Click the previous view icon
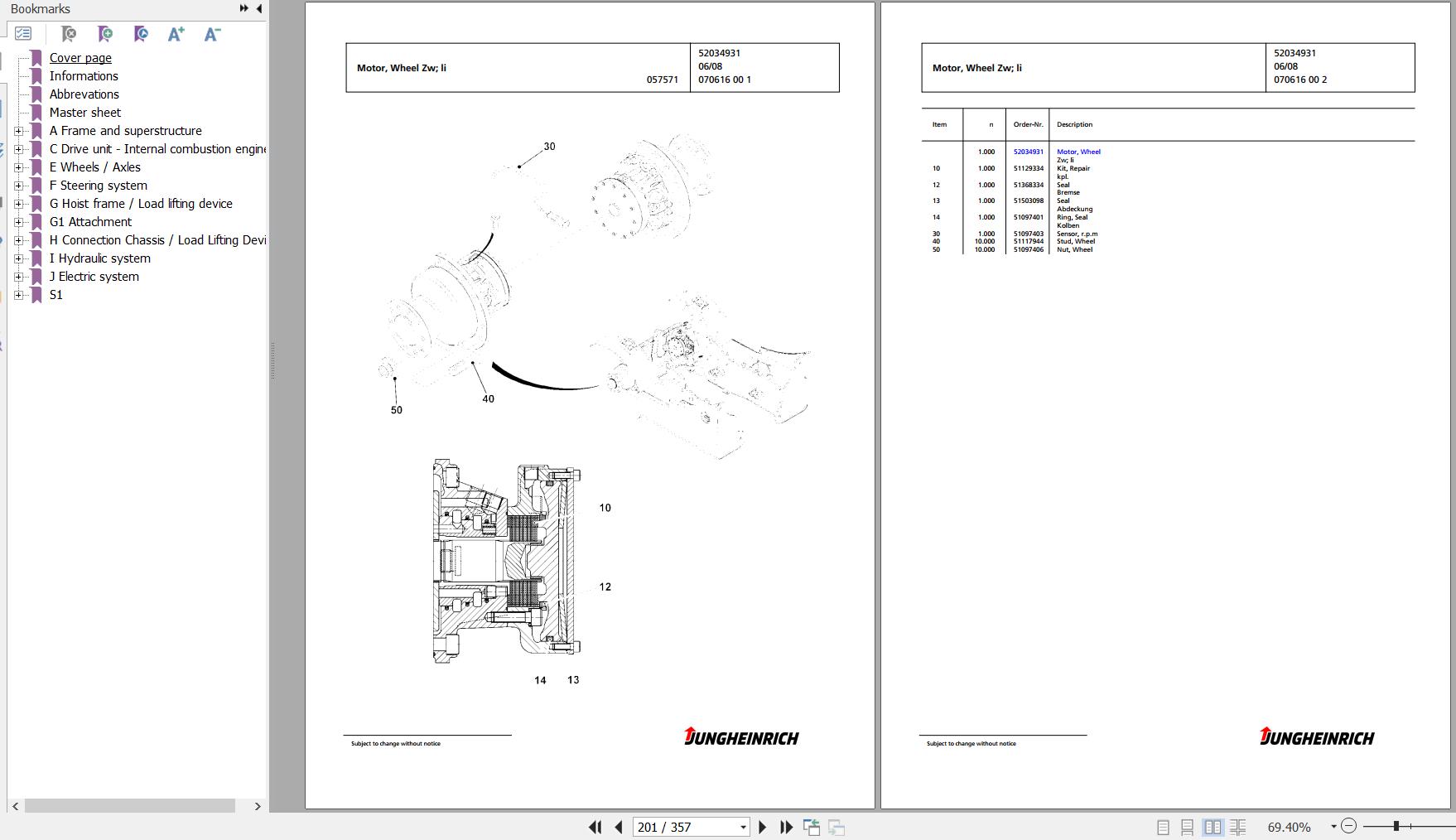Viewport: 1456px width, 840px height. 812,827
